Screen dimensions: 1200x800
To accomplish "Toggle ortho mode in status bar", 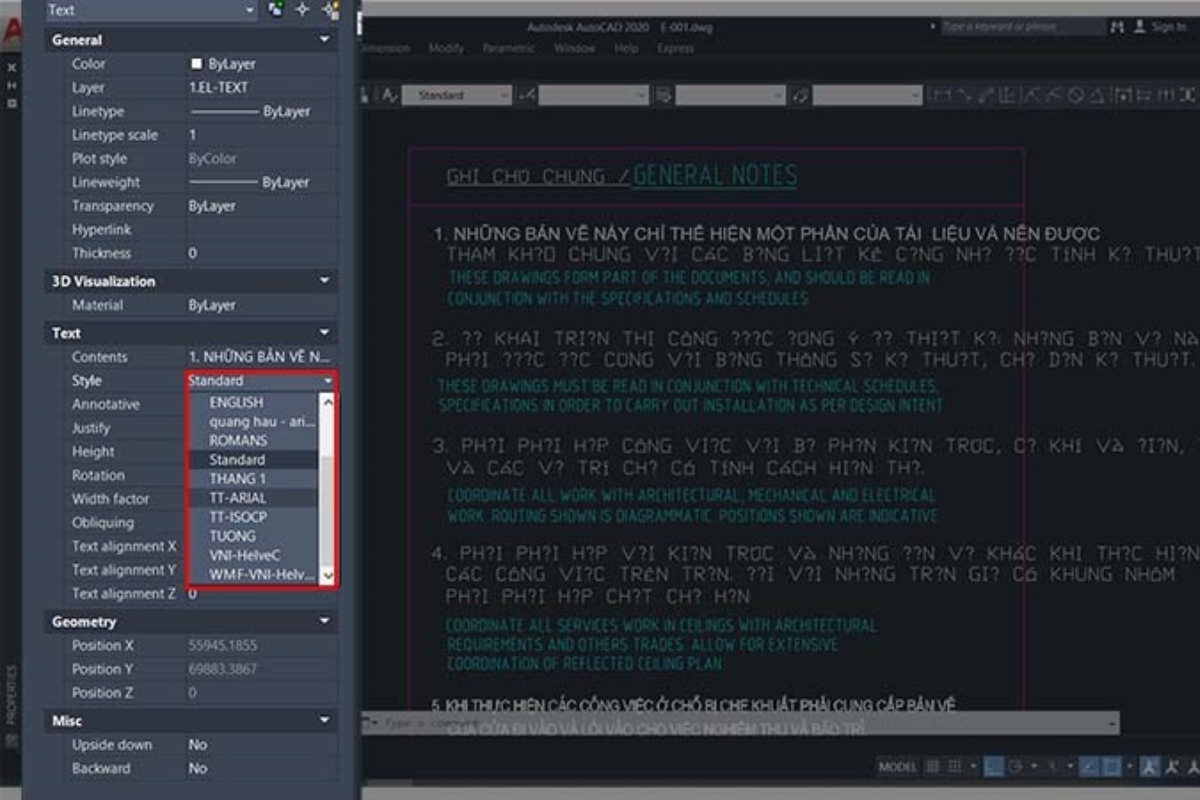I will (x=993, y=766).
